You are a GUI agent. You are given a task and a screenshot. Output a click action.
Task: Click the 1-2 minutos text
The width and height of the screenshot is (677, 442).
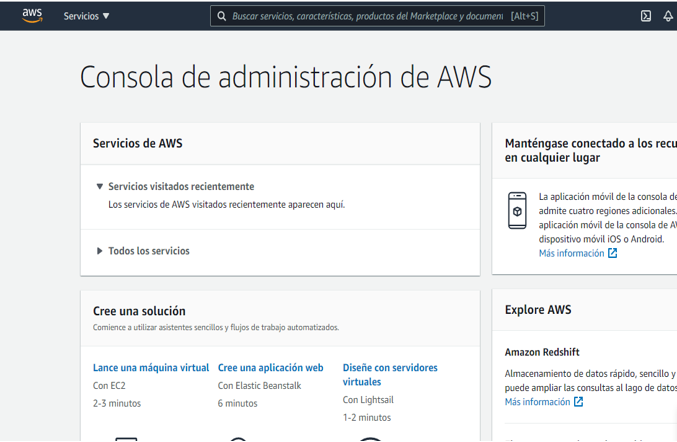(x=367, y=418)
